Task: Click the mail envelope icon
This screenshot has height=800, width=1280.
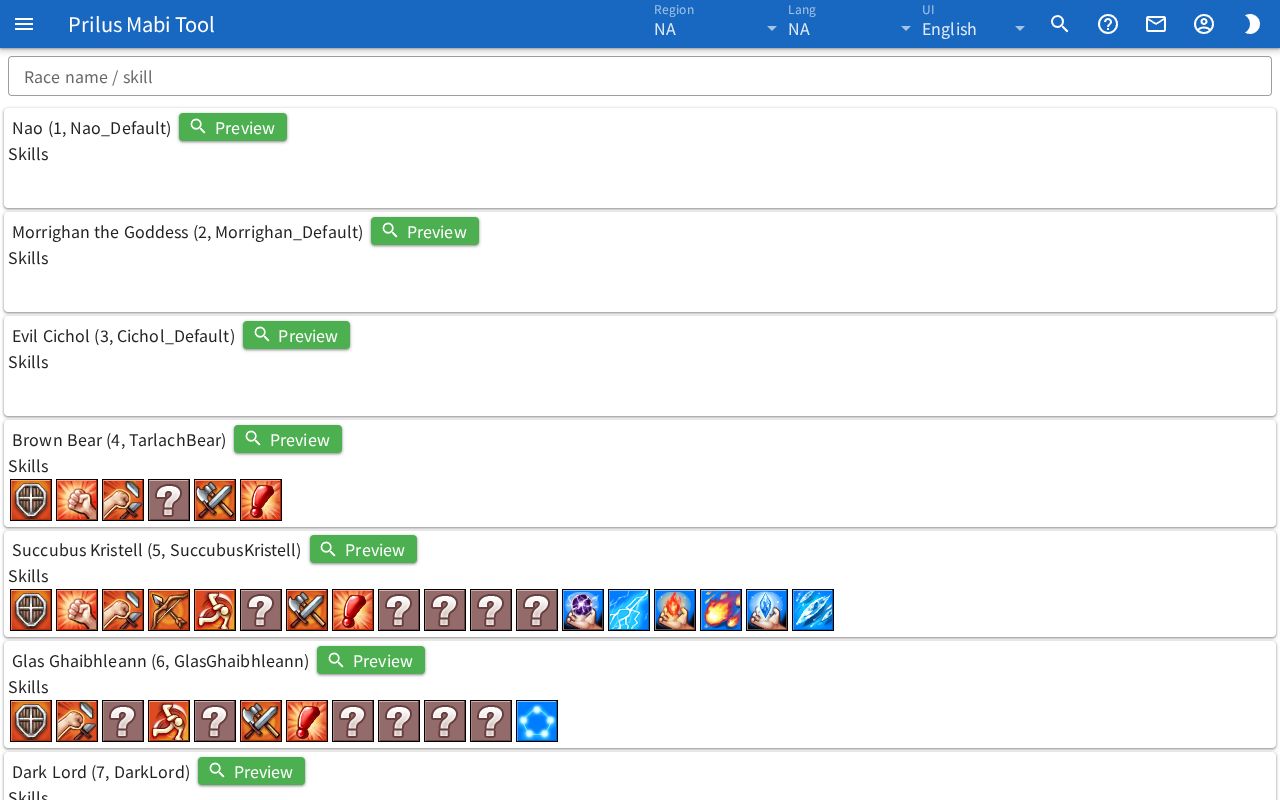Action: (x=1156, y=24)
